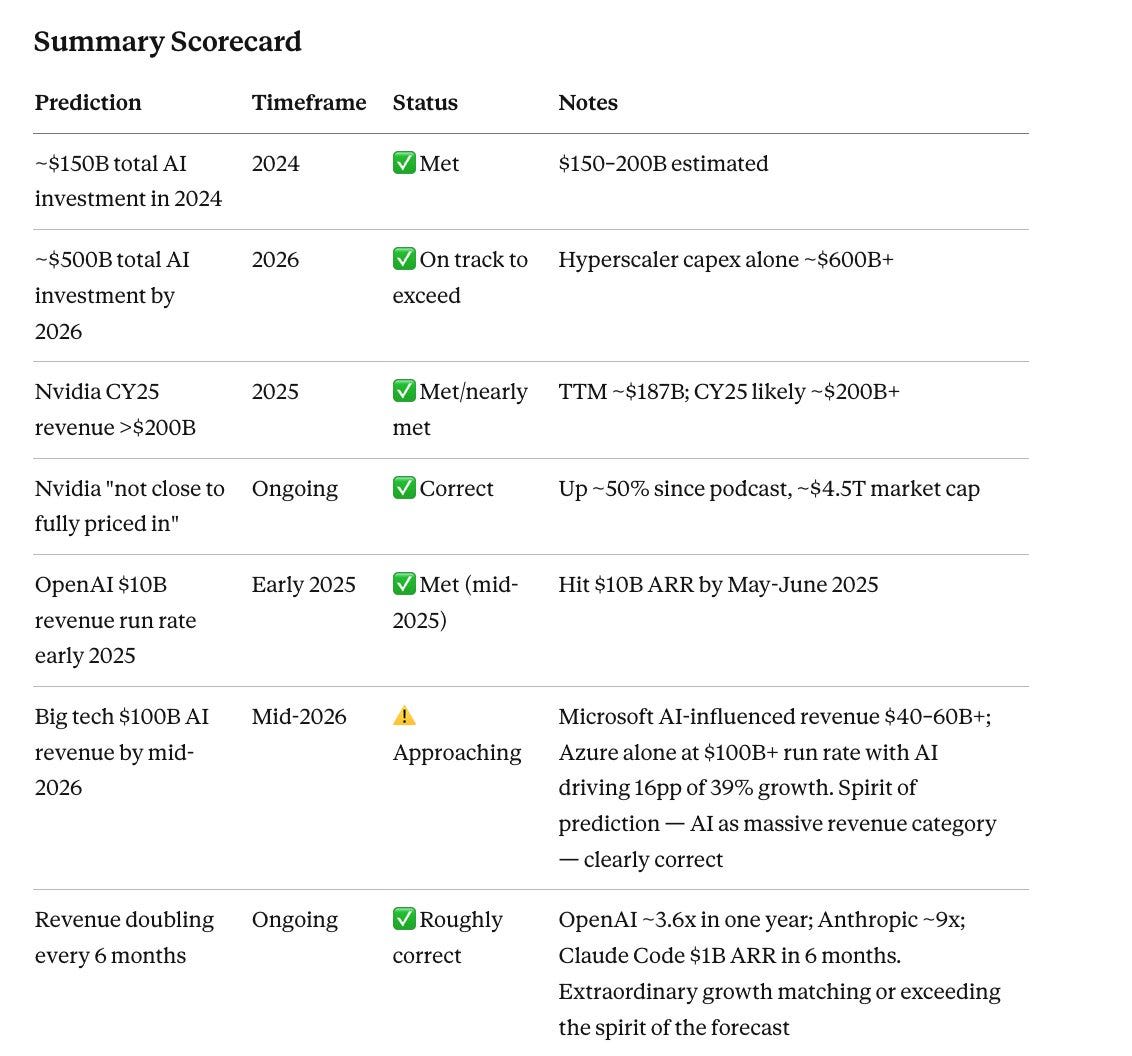
Task: Click the checkmark next to "On track to exceed"
Action: pos(404,259)
